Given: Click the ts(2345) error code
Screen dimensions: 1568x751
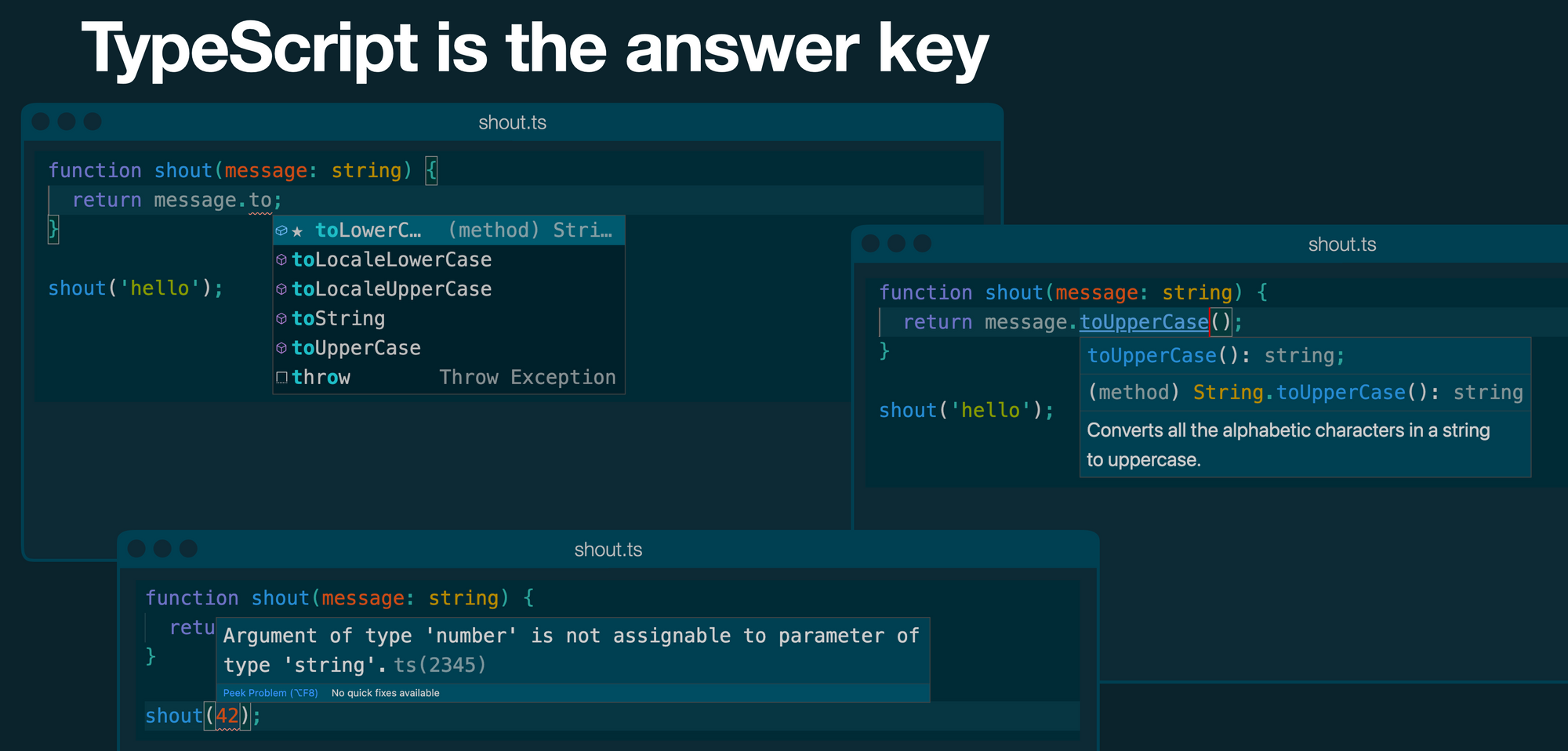Looking at the screenshot, I should 439,665.
